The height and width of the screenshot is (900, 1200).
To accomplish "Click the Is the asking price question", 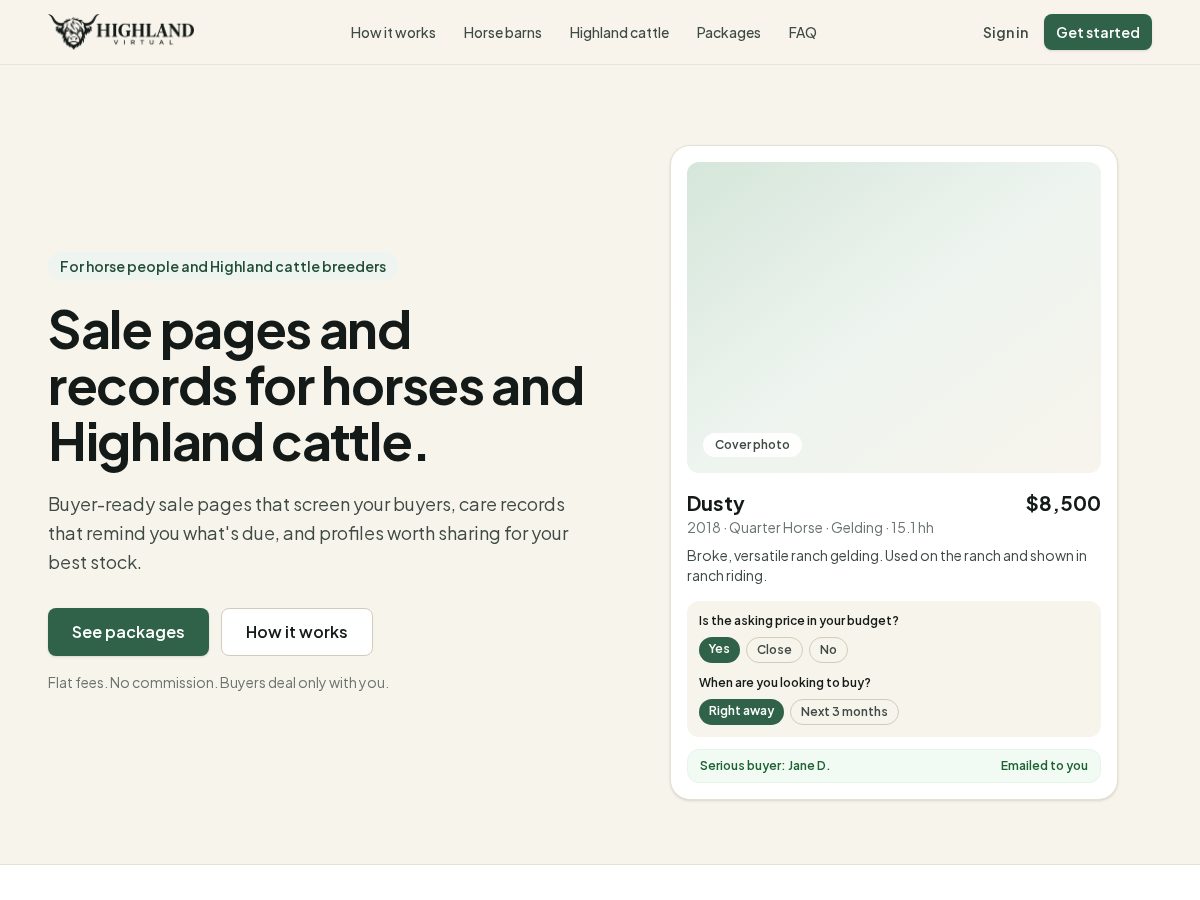I will click(799, 621).
